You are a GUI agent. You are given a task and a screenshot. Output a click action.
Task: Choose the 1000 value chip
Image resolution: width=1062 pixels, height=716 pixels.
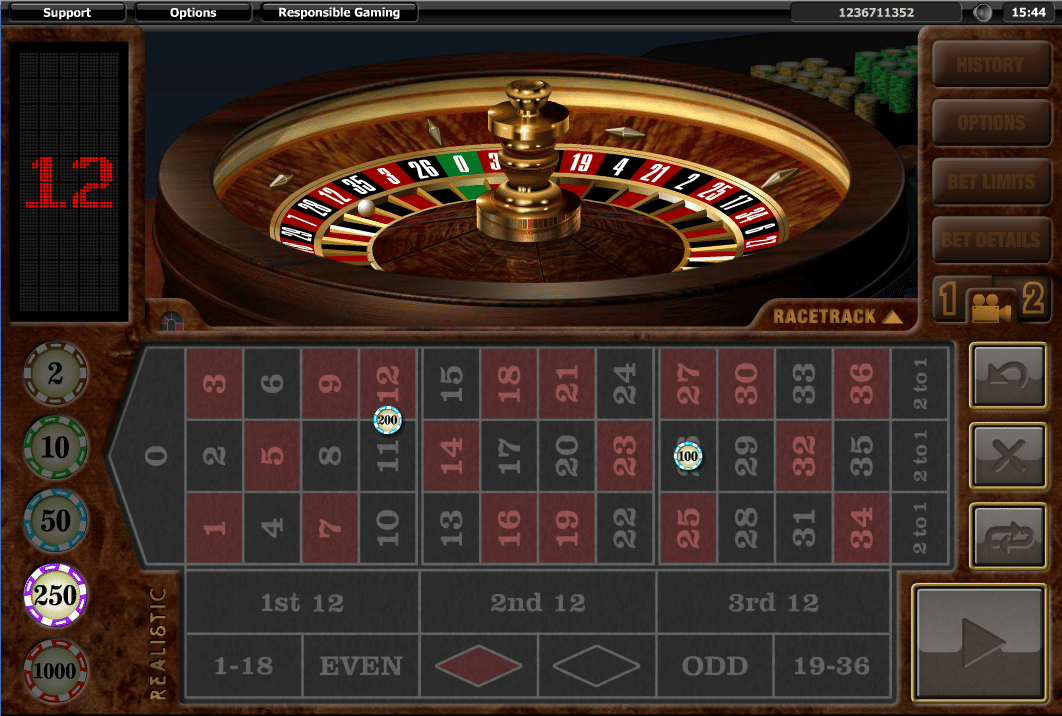coord(56,671)
